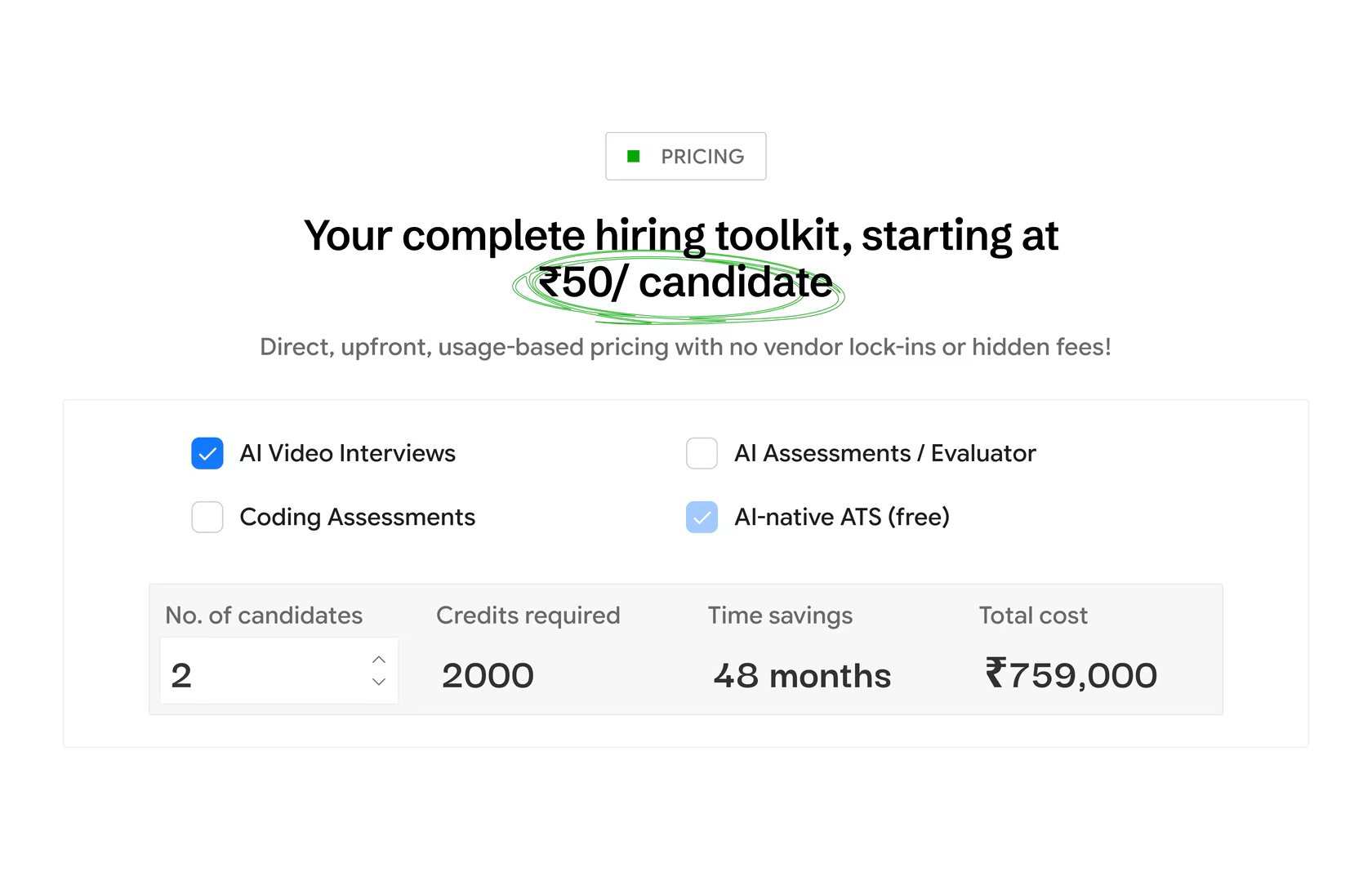Screen dimensions: 1372x880
Task: Select the Total cost column header
Action: tap(1033, 616)
